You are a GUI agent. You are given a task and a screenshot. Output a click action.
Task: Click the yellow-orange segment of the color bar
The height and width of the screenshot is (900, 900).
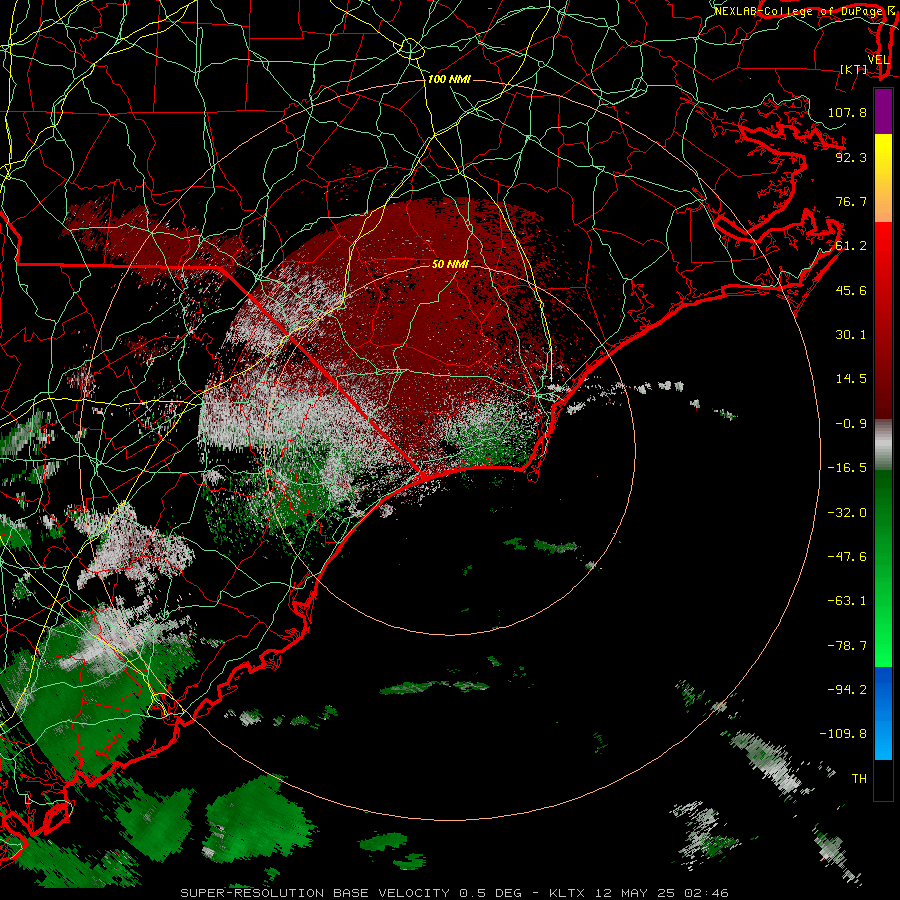point(883,178)
